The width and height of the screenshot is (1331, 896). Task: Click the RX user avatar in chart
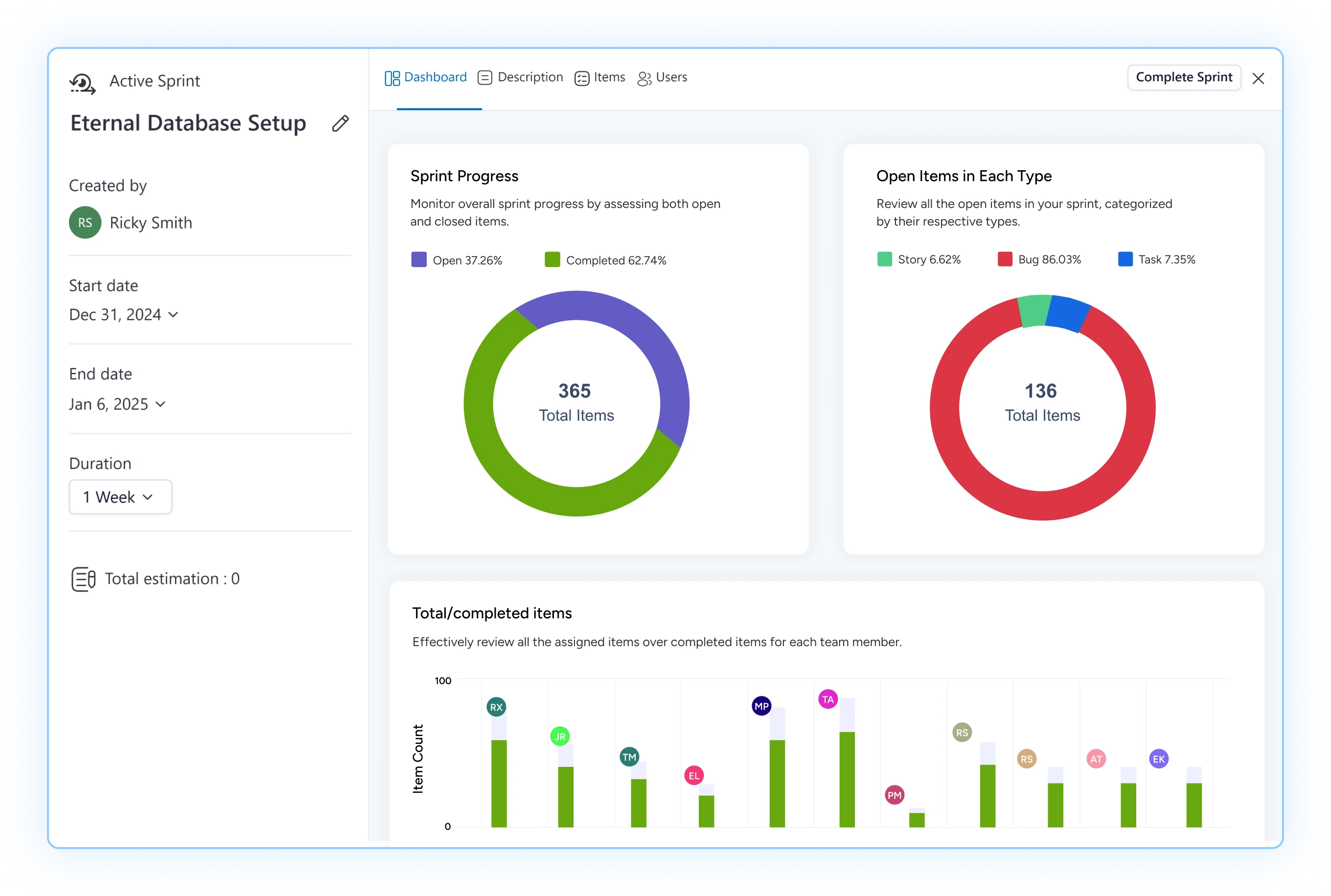496,707
